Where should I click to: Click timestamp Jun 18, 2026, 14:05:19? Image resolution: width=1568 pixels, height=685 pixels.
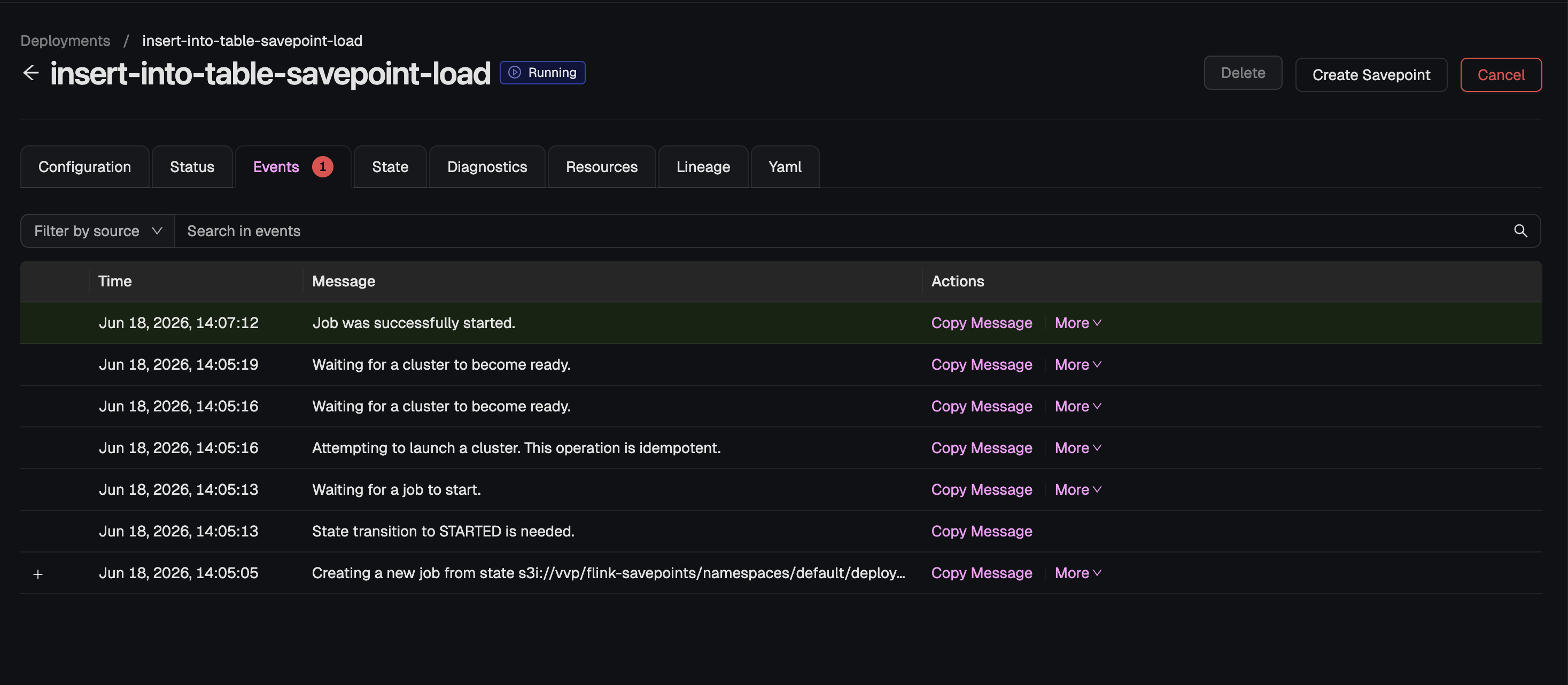click(x=178, y=364)
